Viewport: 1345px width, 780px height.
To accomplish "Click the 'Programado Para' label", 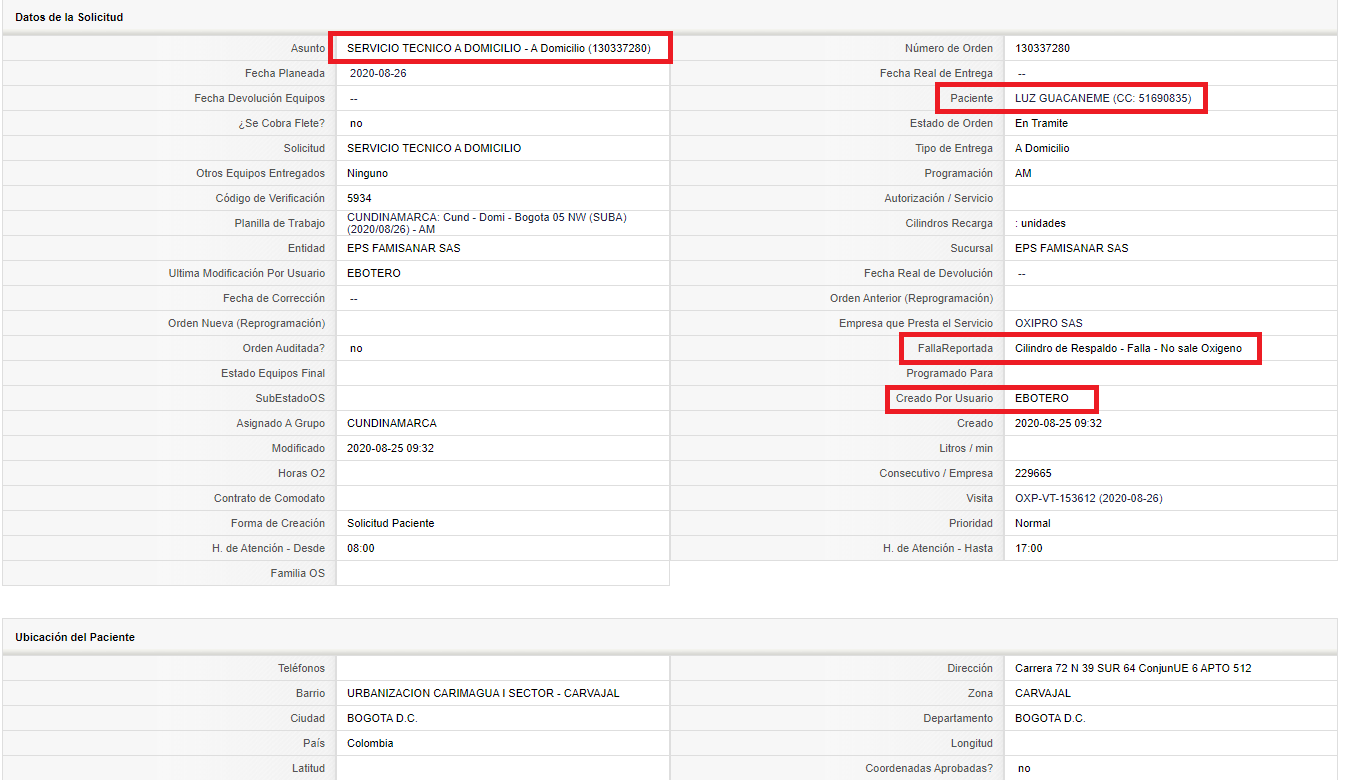I will click(x=950, y=373).
